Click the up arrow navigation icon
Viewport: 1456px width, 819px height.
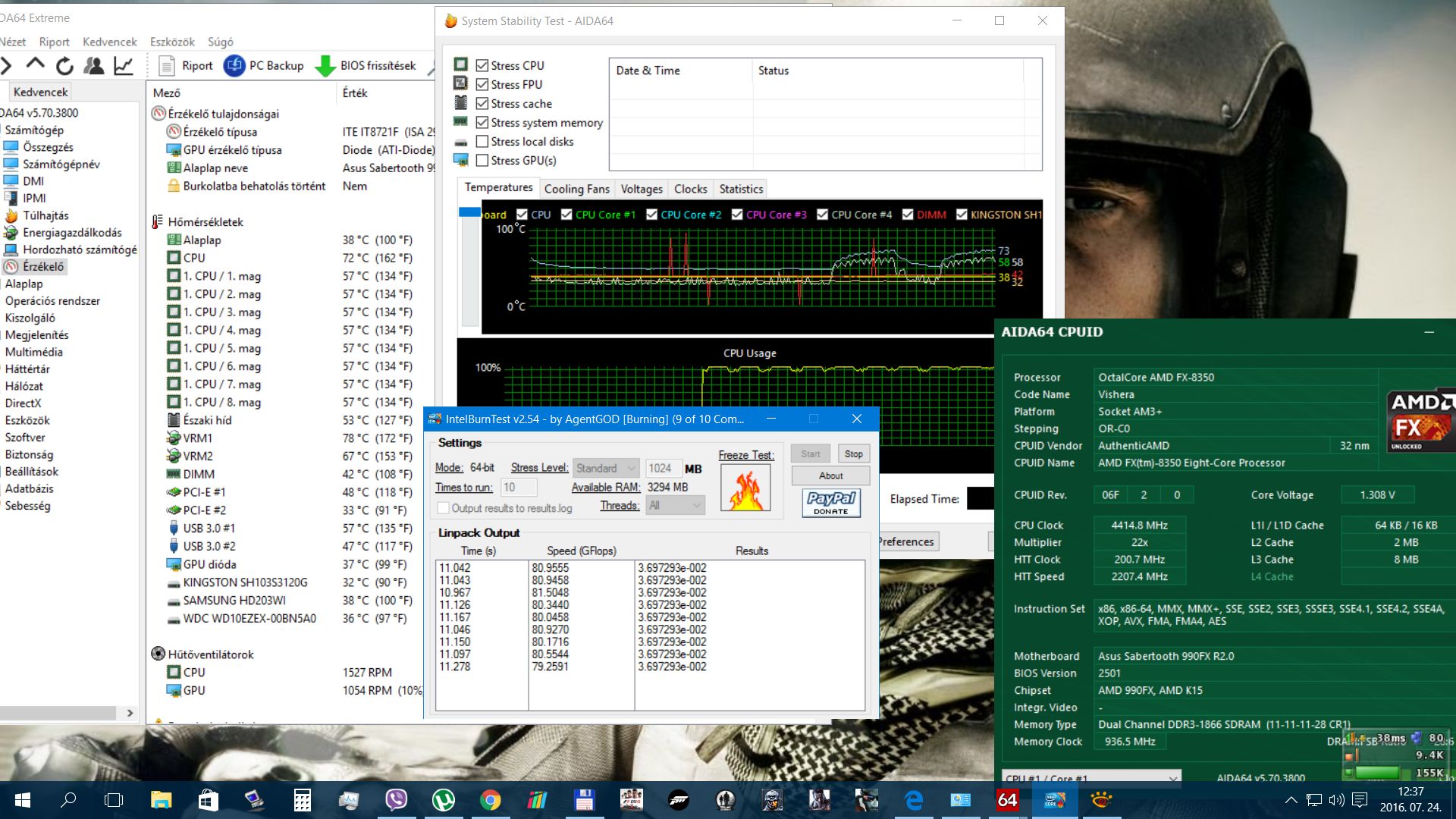point(36,66)
